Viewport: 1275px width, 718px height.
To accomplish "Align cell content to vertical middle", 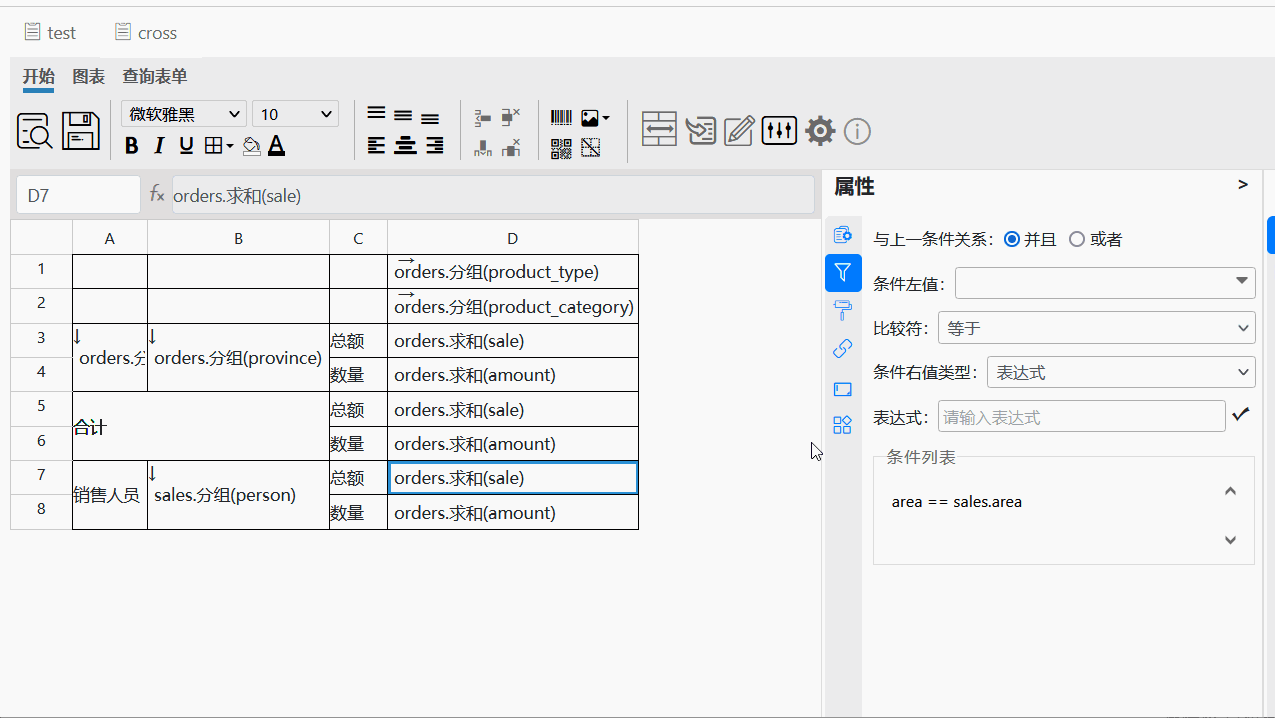I will click(403, 116).
